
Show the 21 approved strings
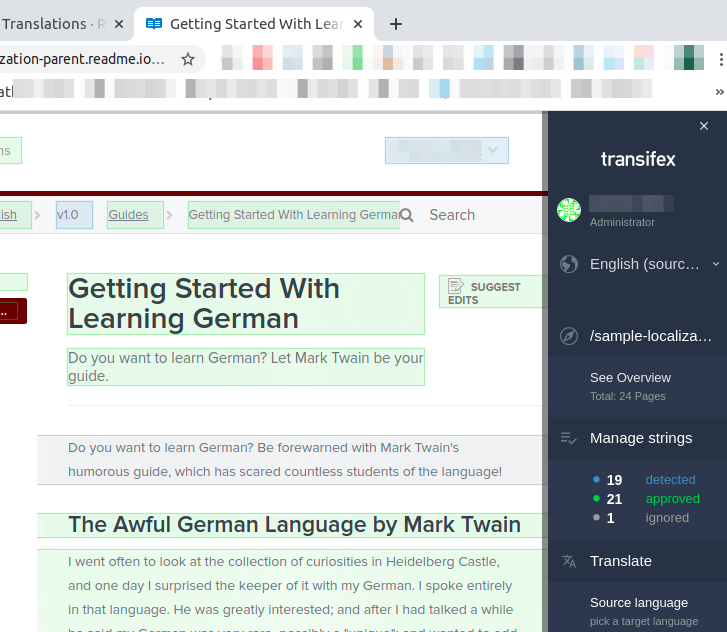(646, 499)
